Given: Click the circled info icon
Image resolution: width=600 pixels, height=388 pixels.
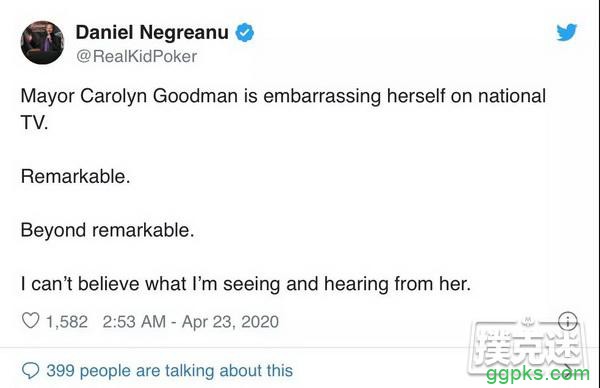Looking at the screenshot, I should click(x=567, y=321).
